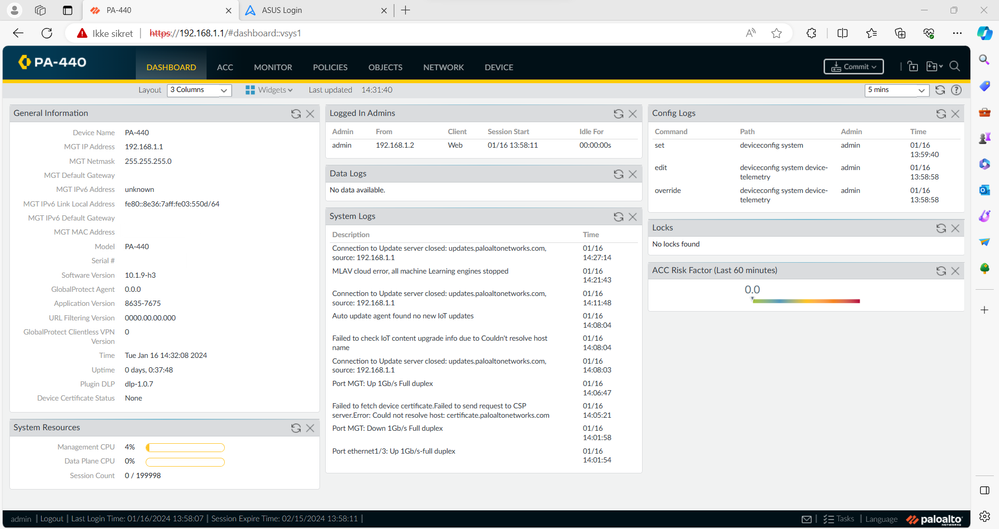The image size is (999, 529).
Task: Refresh the System Logs widget
Action: (618, 217)
